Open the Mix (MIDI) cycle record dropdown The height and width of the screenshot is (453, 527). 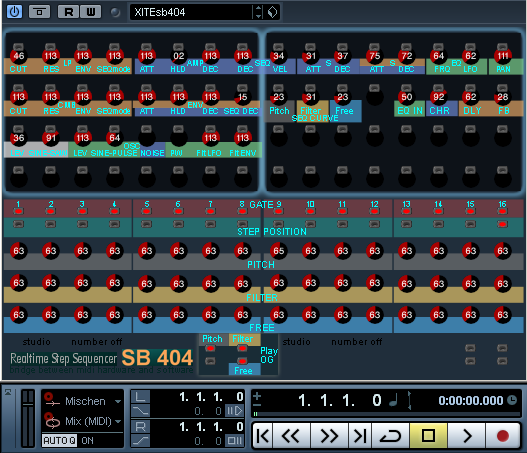(118, 421)
